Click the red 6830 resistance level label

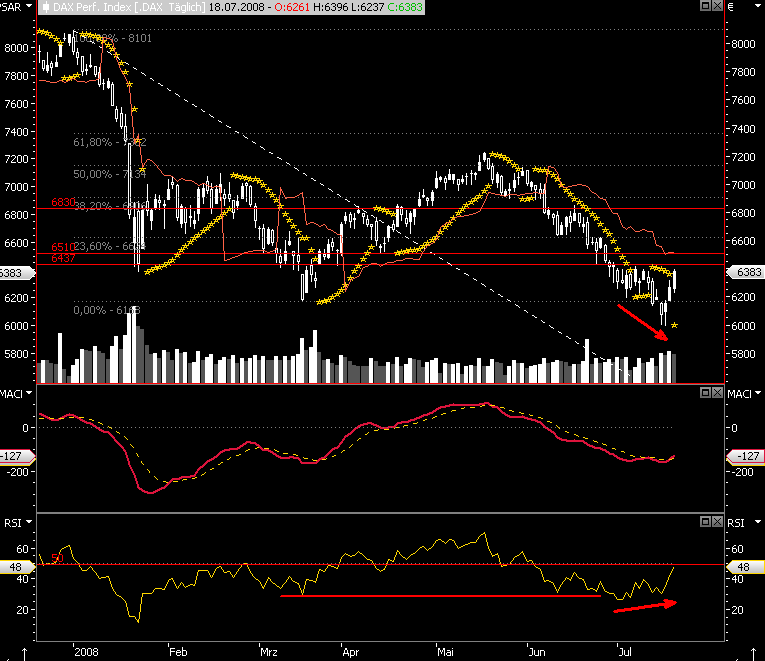tap(63, 202)
